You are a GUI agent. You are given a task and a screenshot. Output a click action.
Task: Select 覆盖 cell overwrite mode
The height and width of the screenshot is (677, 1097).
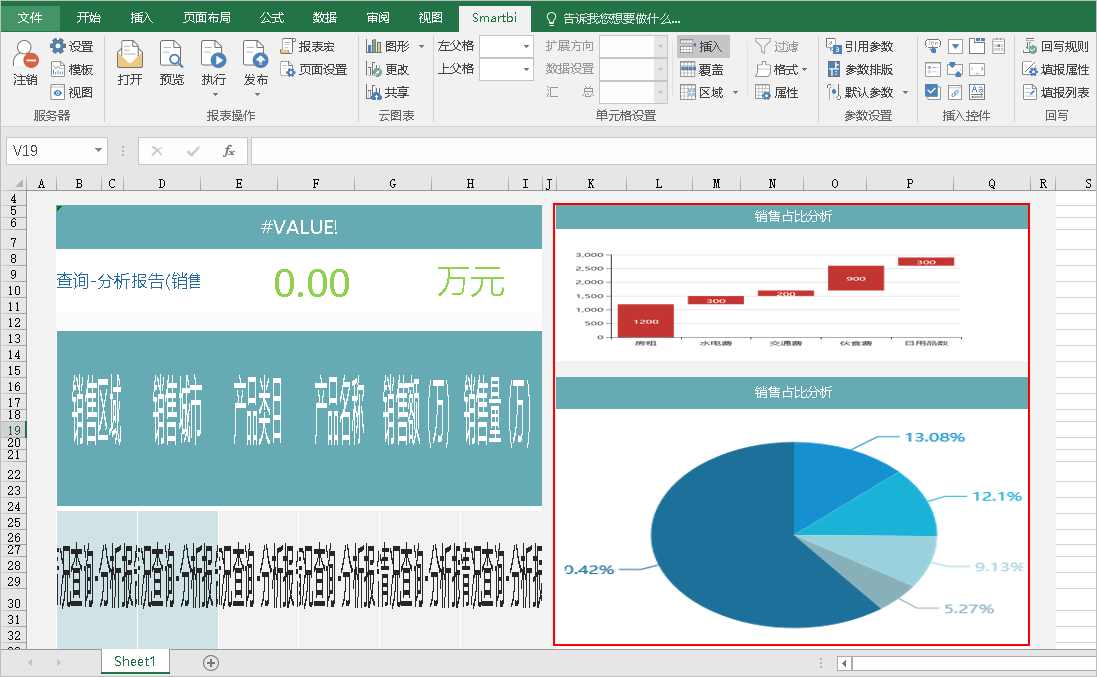pyautogui.click(x=702, y=69)
